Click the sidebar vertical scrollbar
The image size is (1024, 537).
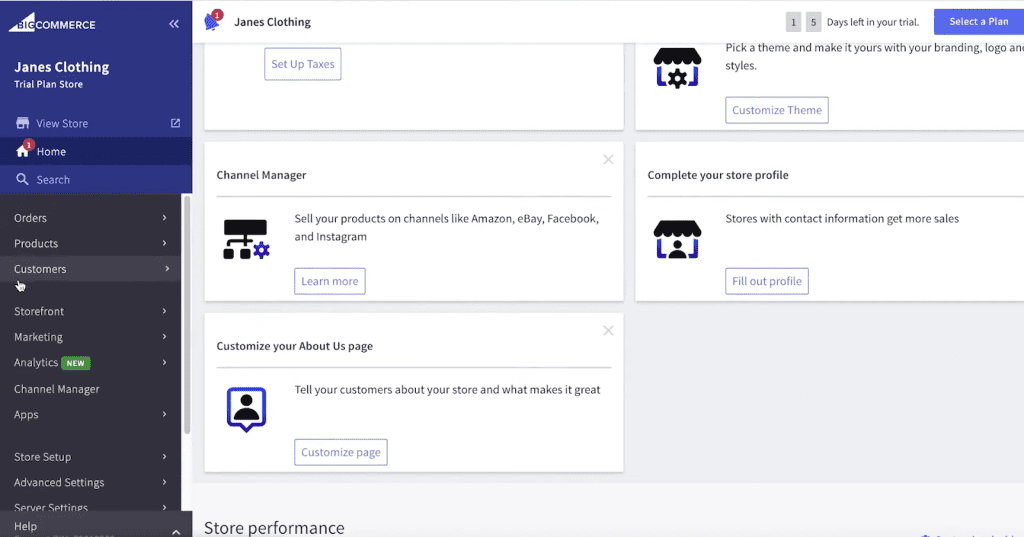pos(187,315)
